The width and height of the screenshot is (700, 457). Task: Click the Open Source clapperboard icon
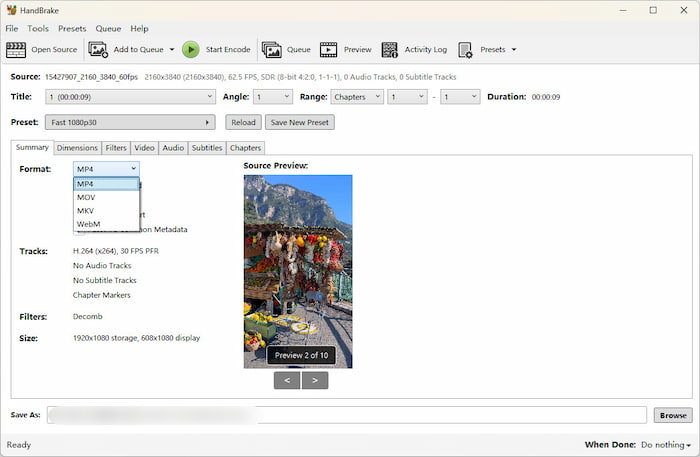[x=16, y=50]
